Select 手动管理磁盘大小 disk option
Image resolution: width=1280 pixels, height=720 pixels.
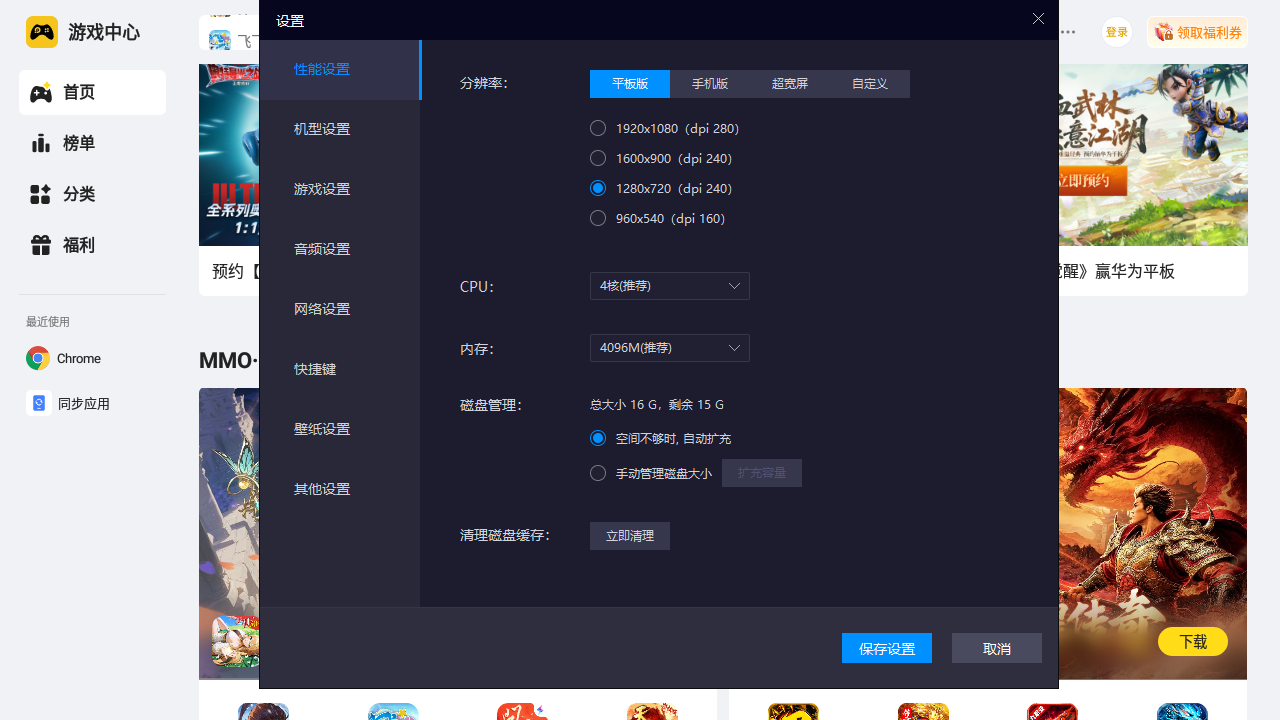click(651, 473)
